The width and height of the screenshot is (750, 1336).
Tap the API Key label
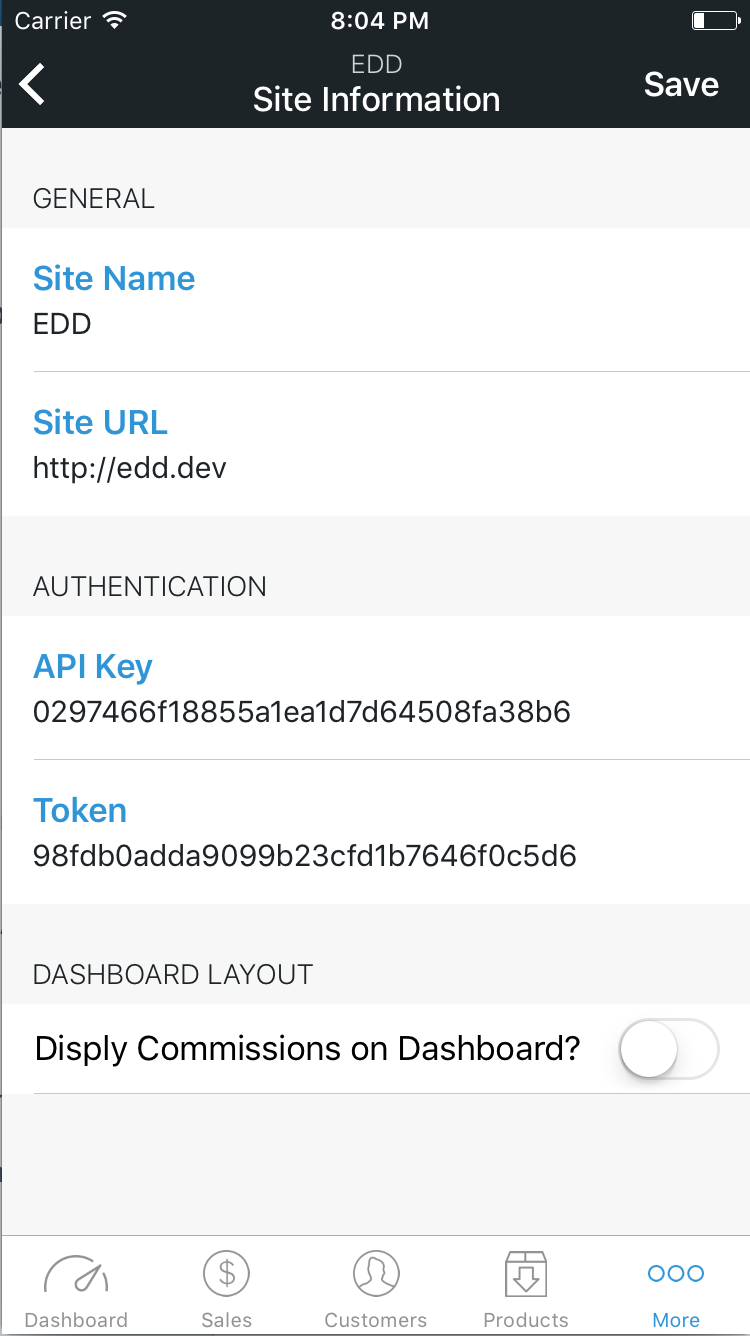(x=93, y=666)
